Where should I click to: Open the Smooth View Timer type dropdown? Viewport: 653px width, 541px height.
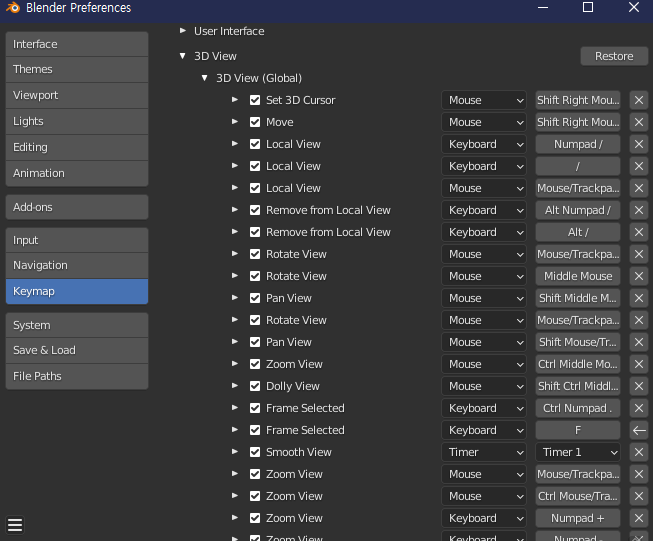(484, 452)
